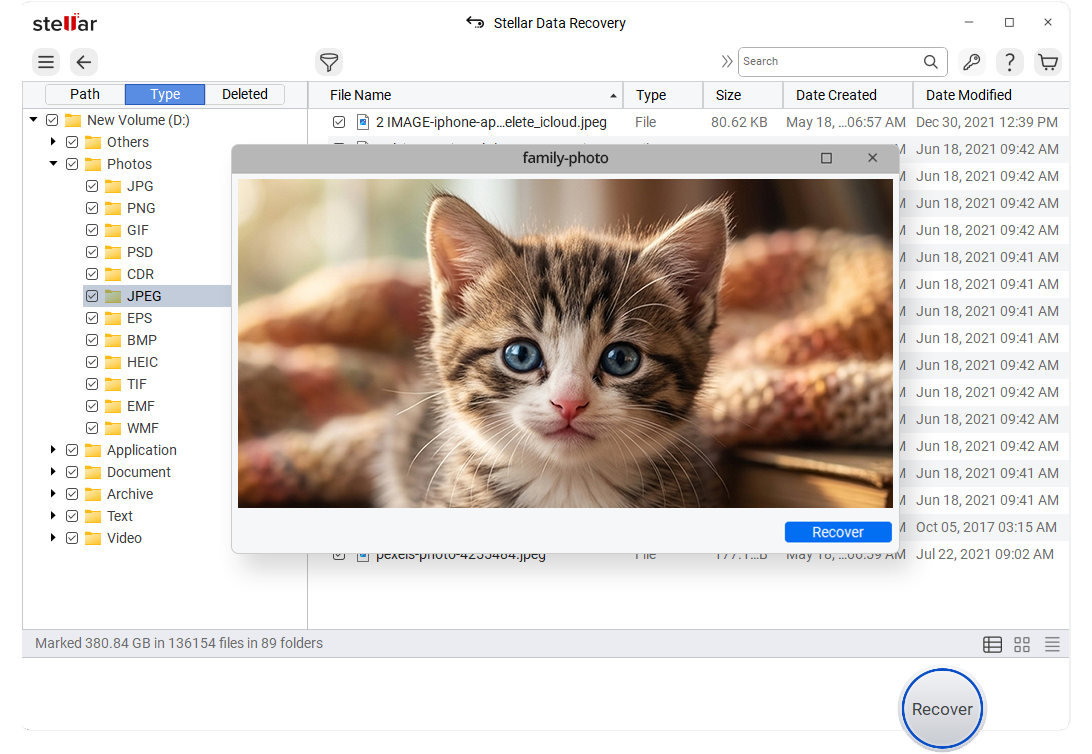Viewport: 1092px width, 754px height.
Task: Toggle the Others folder checkbox
Action: (x=72, y=142)
